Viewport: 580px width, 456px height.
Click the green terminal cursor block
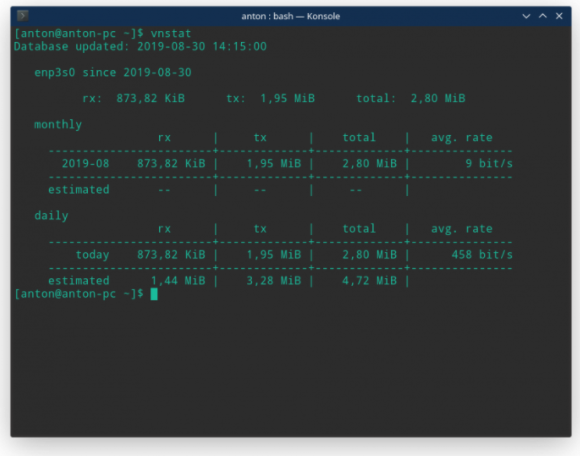(x=154, y=294)
